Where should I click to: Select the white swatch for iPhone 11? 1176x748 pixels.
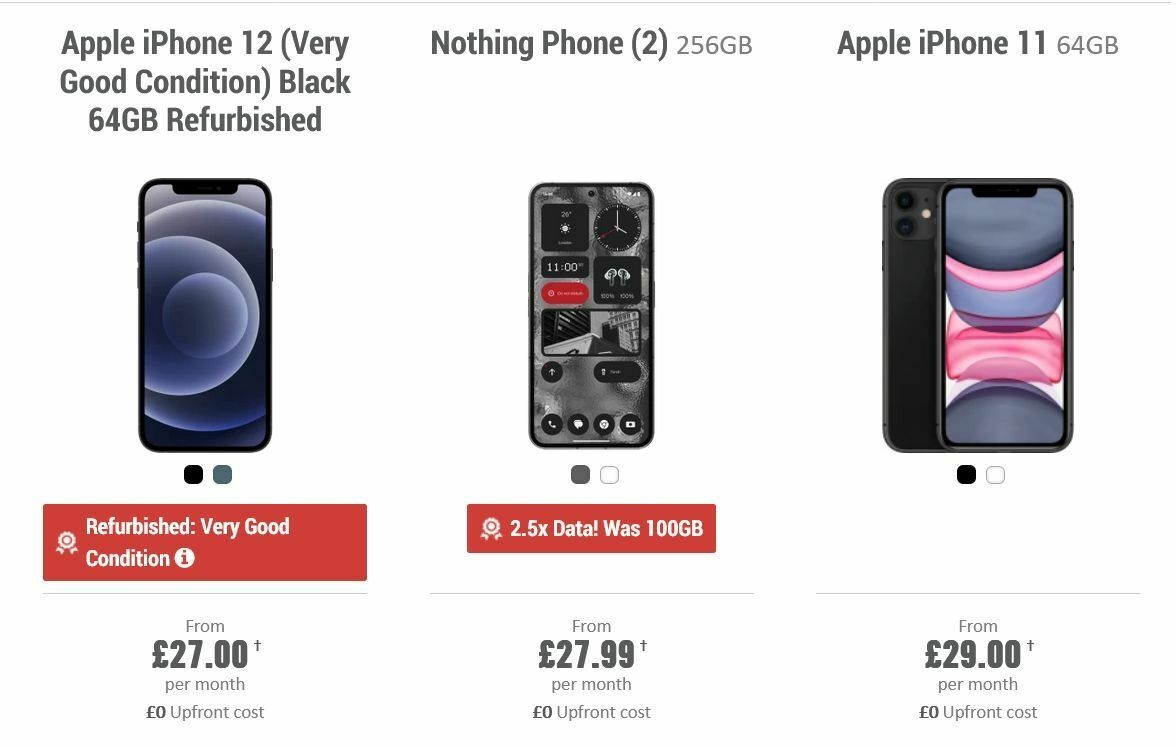tap(994, 475)
